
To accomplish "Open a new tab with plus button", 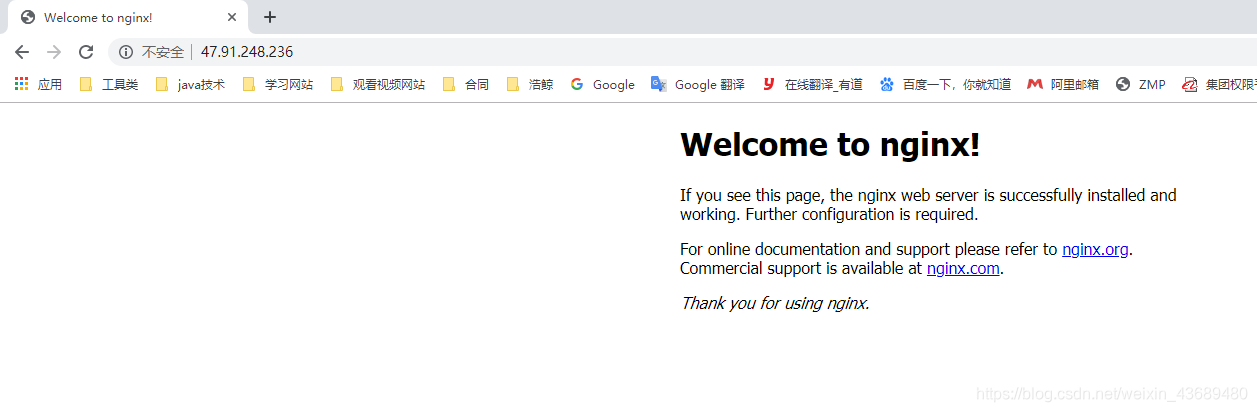I will pyautogui.click(x=270, y=17).
